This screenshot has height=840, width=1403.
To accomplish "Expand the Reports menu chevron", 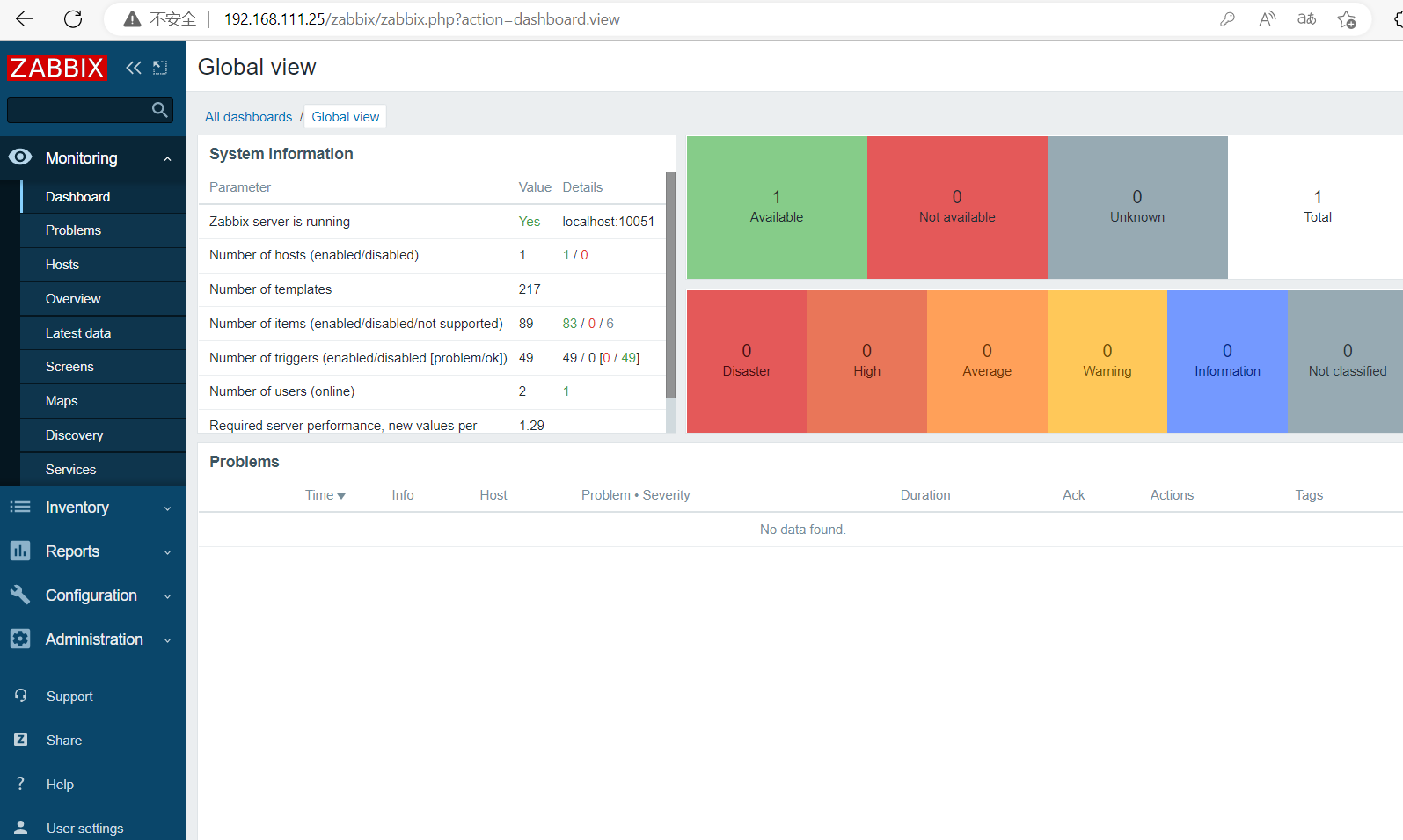I will point(167,552).
